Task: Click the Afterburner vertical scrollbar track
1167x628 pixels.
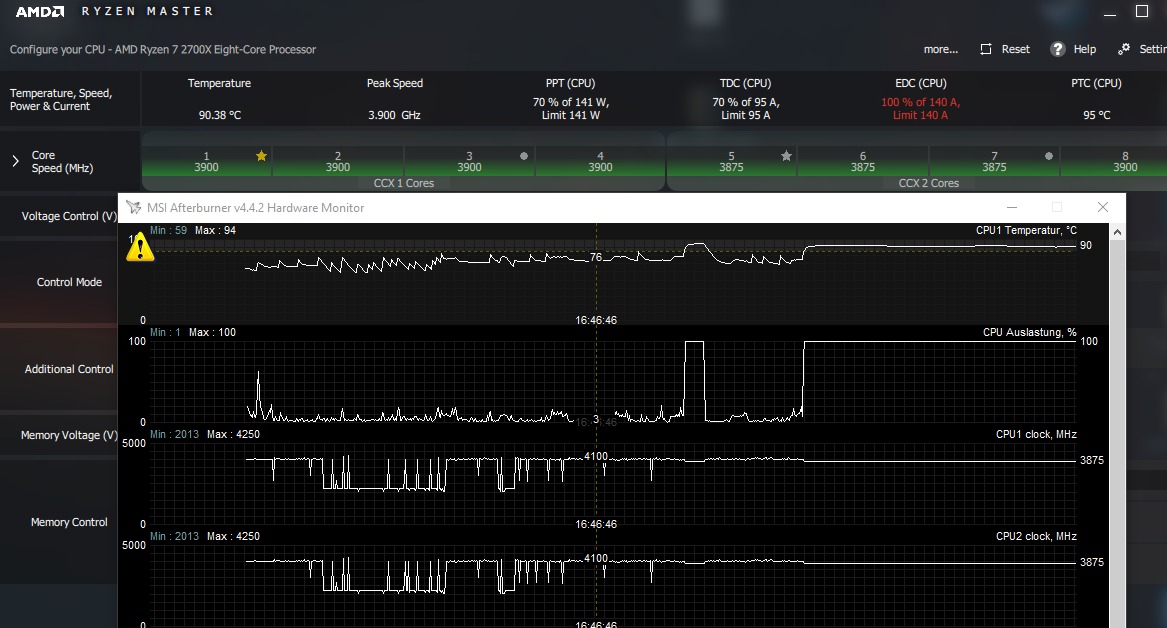Action: [1117, 432]
